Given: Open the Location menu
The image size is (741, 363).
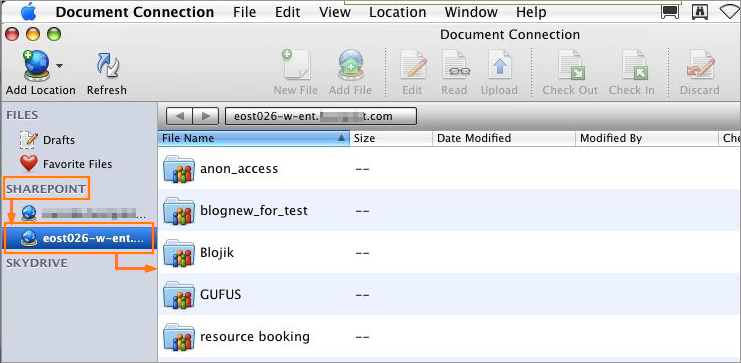Looking at the screenshot, I should [x=397, y=12].
